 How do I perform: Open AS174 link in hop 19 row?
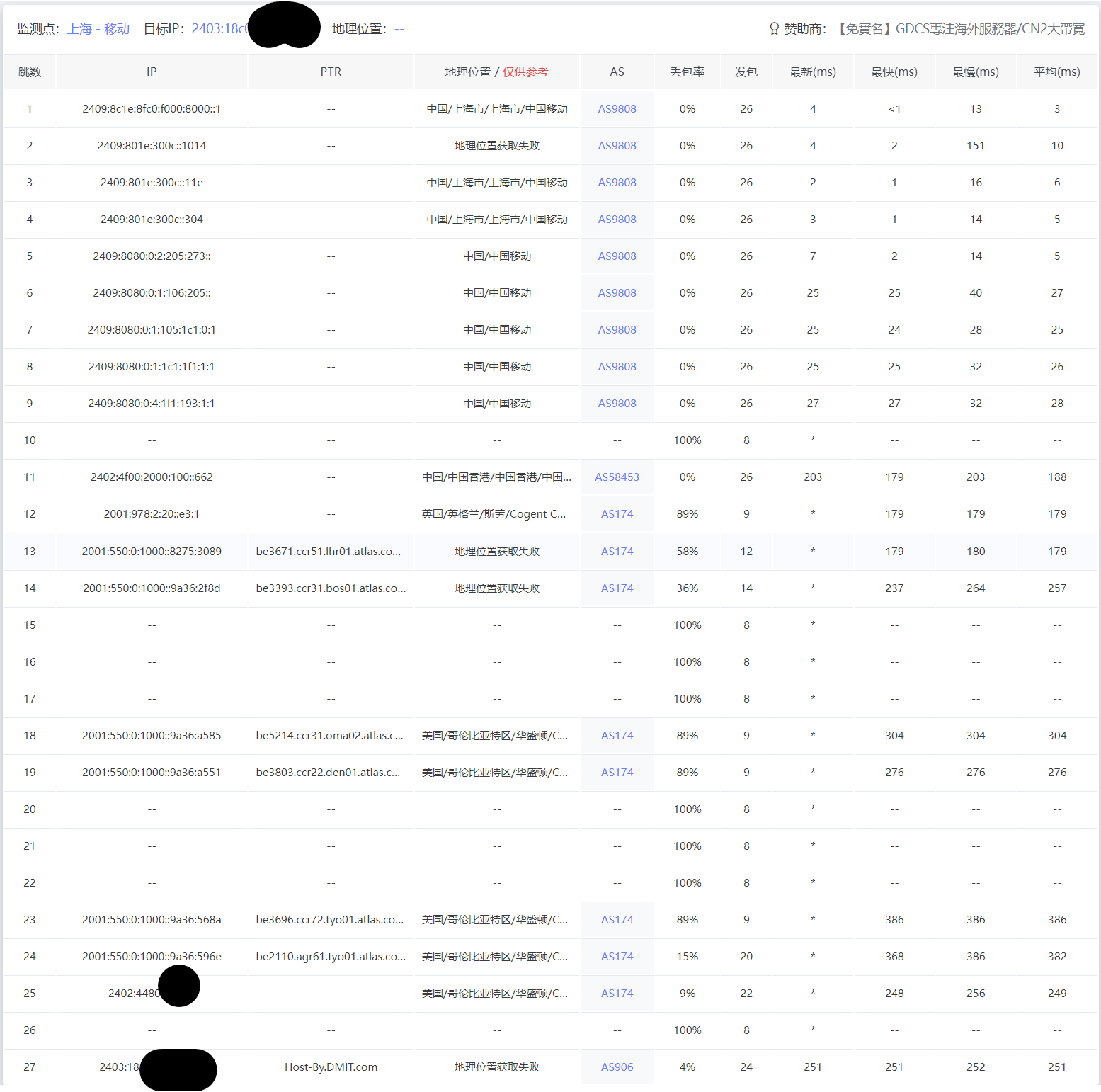coord(617,773)
